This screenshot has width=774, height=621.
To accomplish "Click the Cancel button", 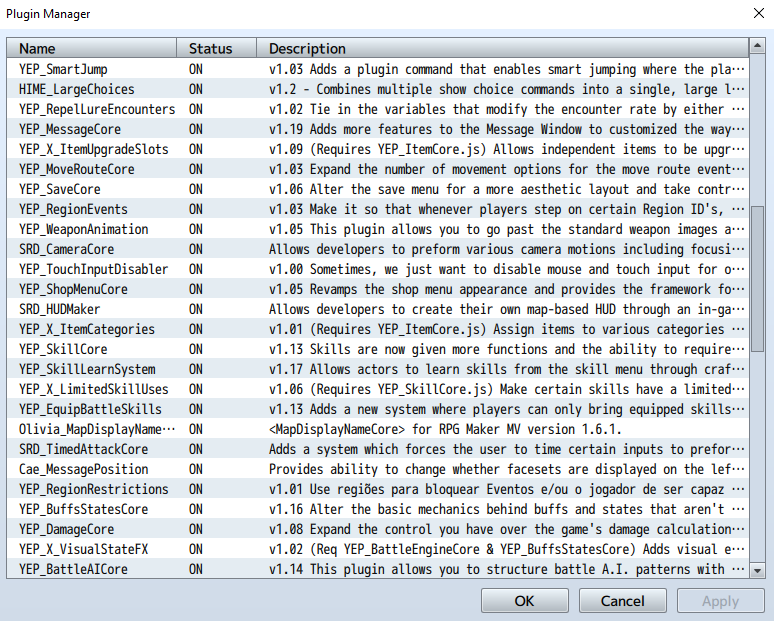I will tap(622, 601).
